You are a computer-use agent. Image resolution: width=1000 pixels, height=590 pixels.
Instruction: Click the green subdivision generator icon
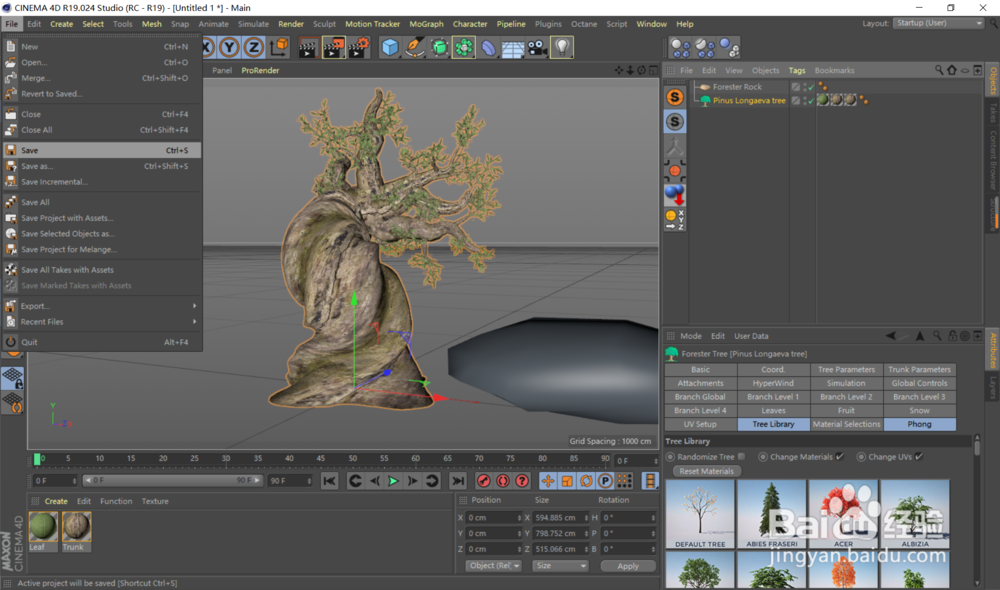tap(439, 47)
